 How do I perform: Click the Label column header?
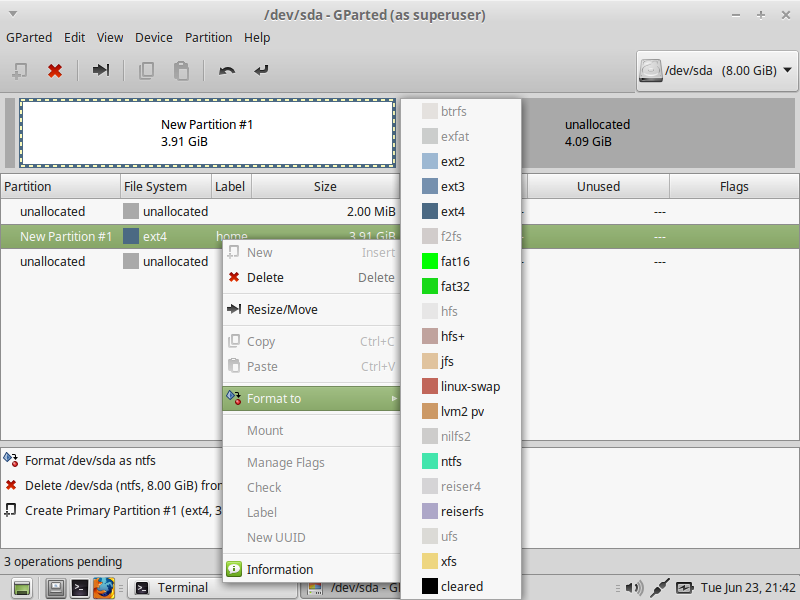(231, 186)
